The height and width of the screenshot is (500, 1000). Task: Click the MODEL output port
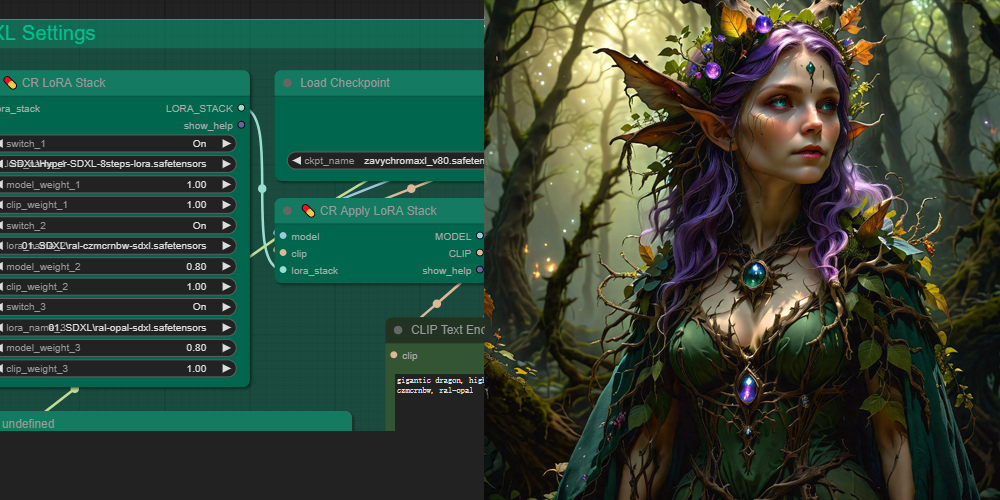tap(480, 236)
